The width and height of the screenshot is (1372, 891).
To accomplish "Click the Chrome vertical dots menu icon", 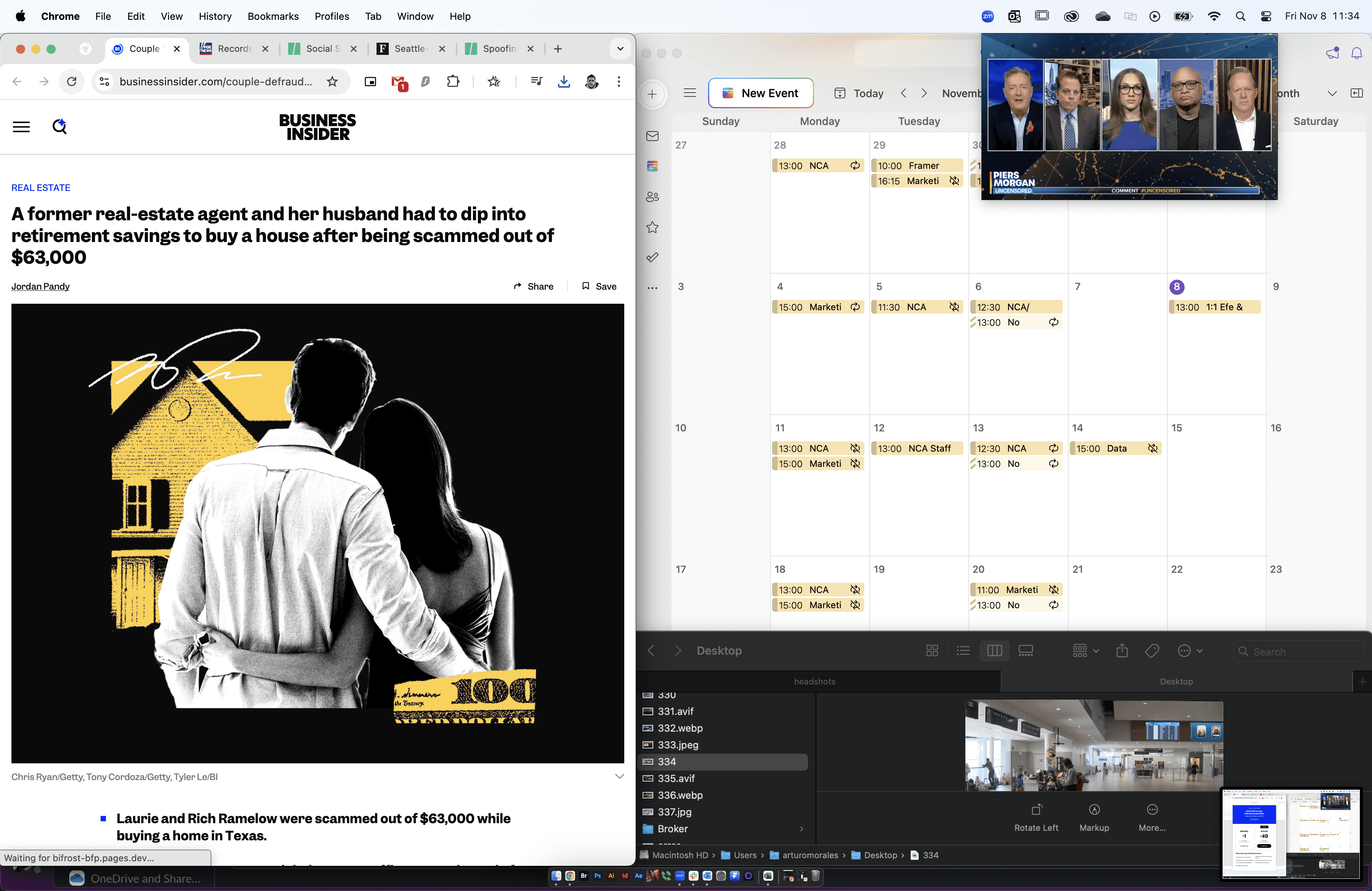I will point(618,81).
